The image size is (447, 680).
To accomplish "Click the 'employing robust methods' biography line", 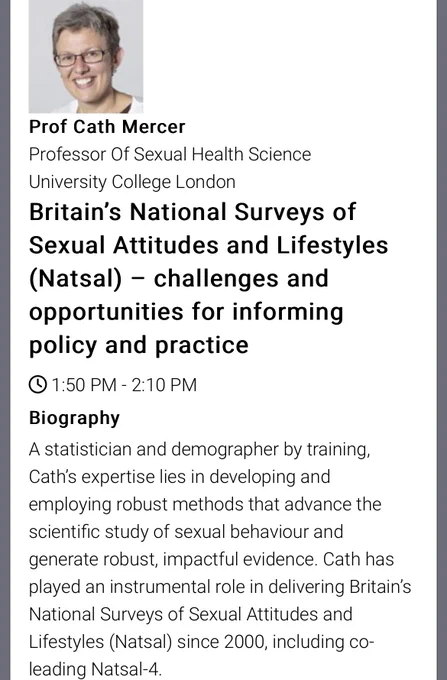I will (x=205, y=504).
